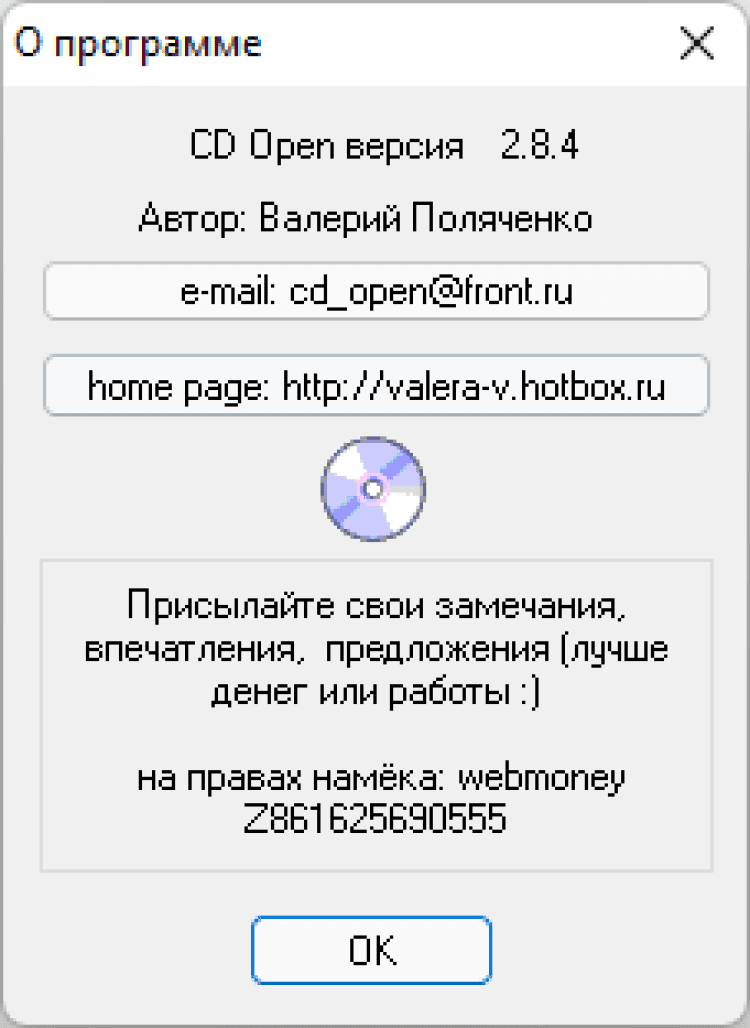Select the version number 2.8.4
The height and width of the screenshot is (1028, 750).
coord(540,145)
